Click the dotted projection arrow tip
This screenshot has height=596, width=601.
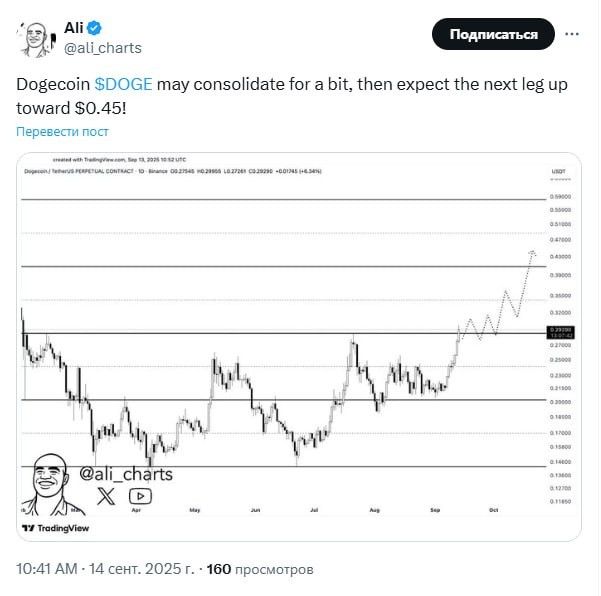[x=533, y=252]
